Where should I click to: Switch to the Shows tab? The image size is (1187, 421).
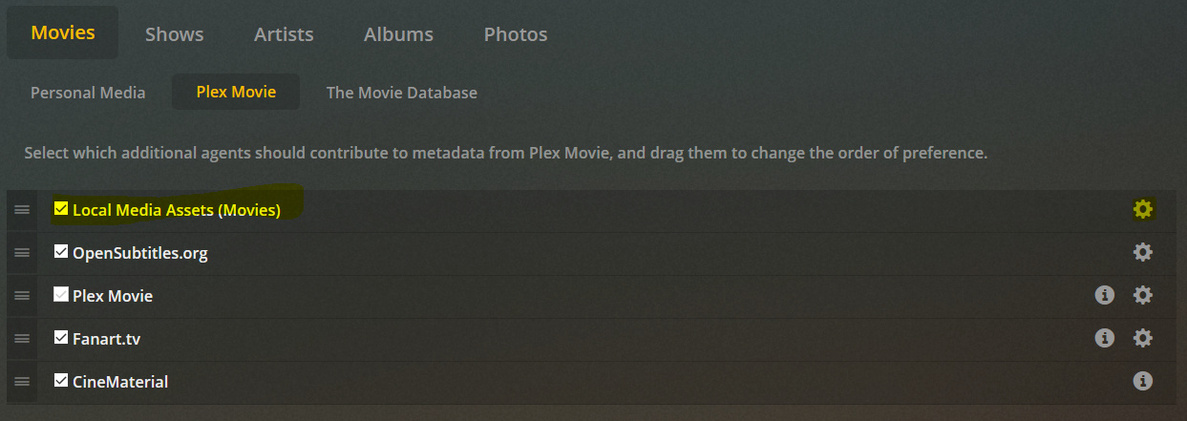click(x=174, y=34)
